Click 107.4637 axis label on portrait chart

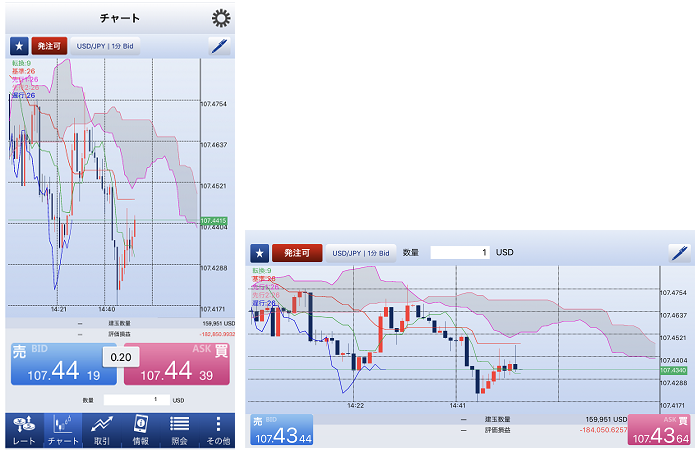tap(214, 145)
